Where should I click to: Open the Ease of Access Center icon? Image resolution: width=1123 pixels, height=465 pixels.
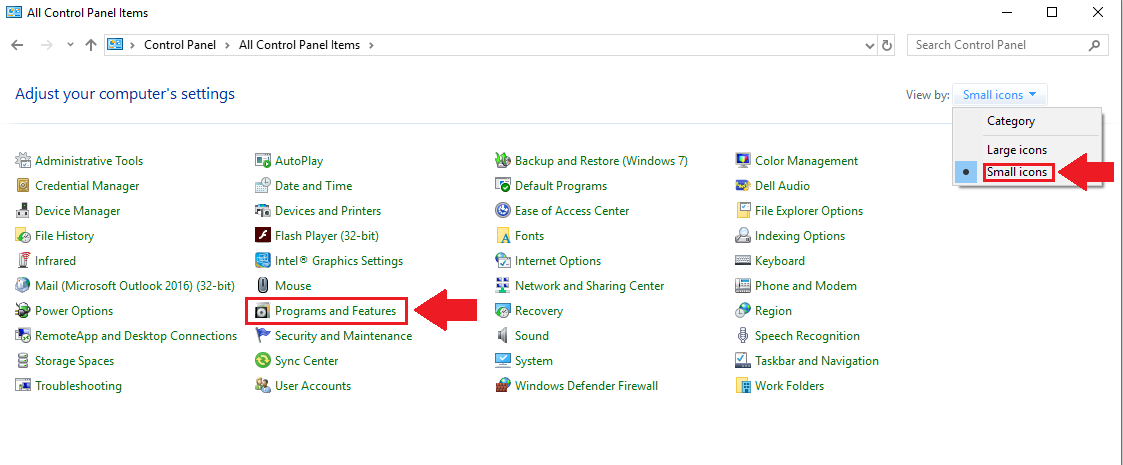503,211
